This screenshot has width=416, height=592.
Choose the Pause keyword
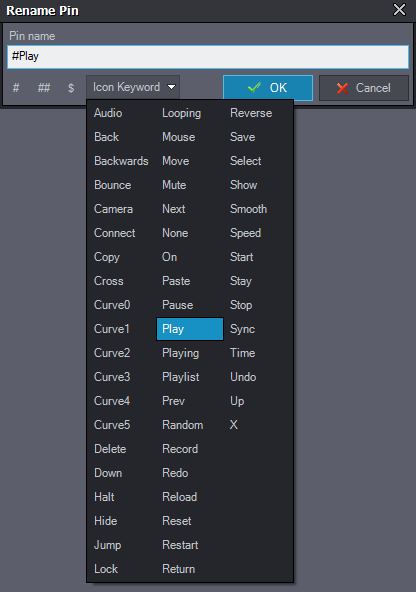[177, 305]
